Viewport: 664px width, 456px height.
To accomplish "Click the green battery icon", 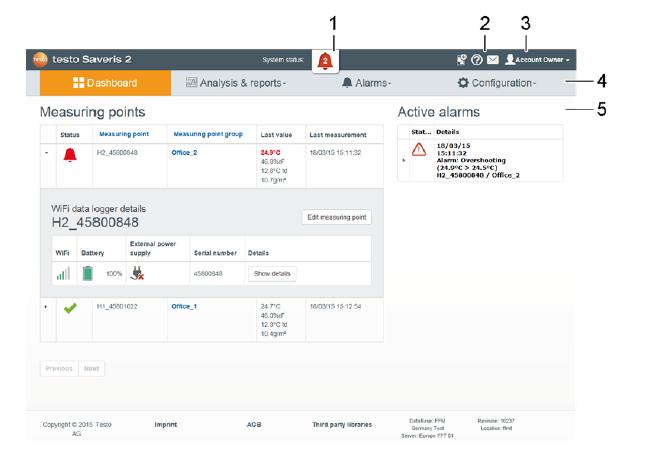I will click(88, 274).
